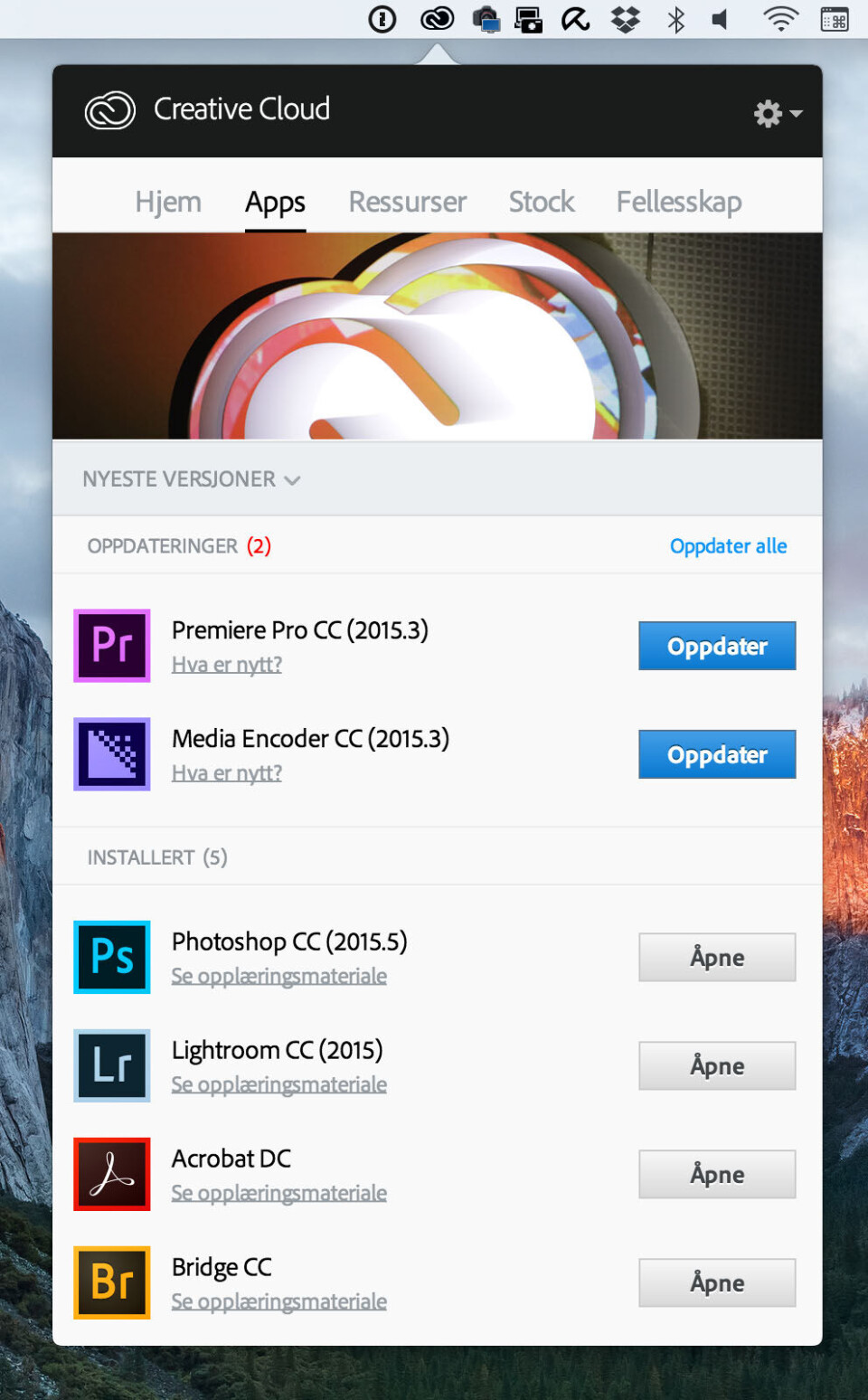Click the Photoshop CC (2015.5) title
Image resolution: width=868 pixels, height=1400 pixels.
(289, 941)
